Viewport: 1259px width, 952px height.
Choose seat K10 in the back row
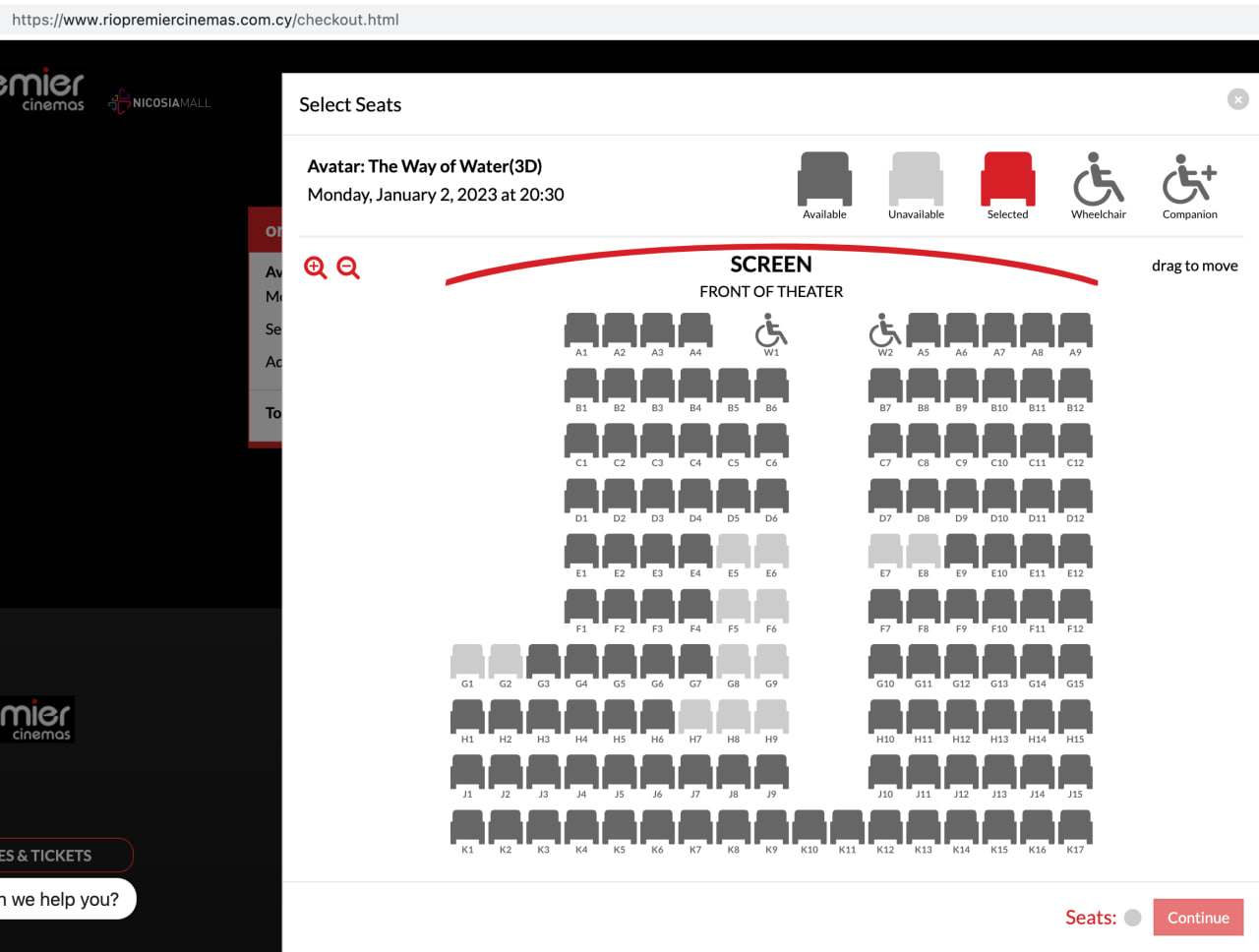[809, 826]
